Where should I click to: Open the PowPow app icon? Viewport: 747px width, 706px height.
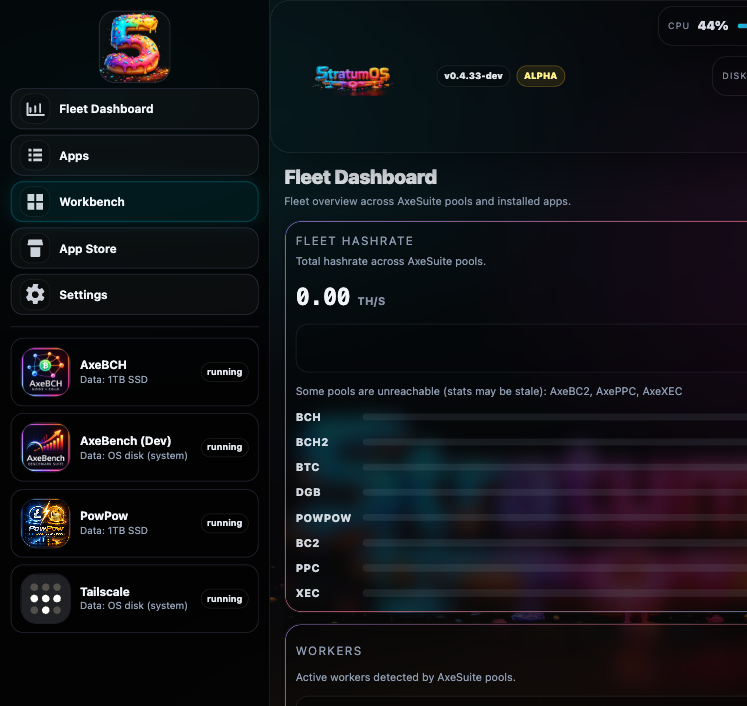pyautogui.click(x=46, y=523)
